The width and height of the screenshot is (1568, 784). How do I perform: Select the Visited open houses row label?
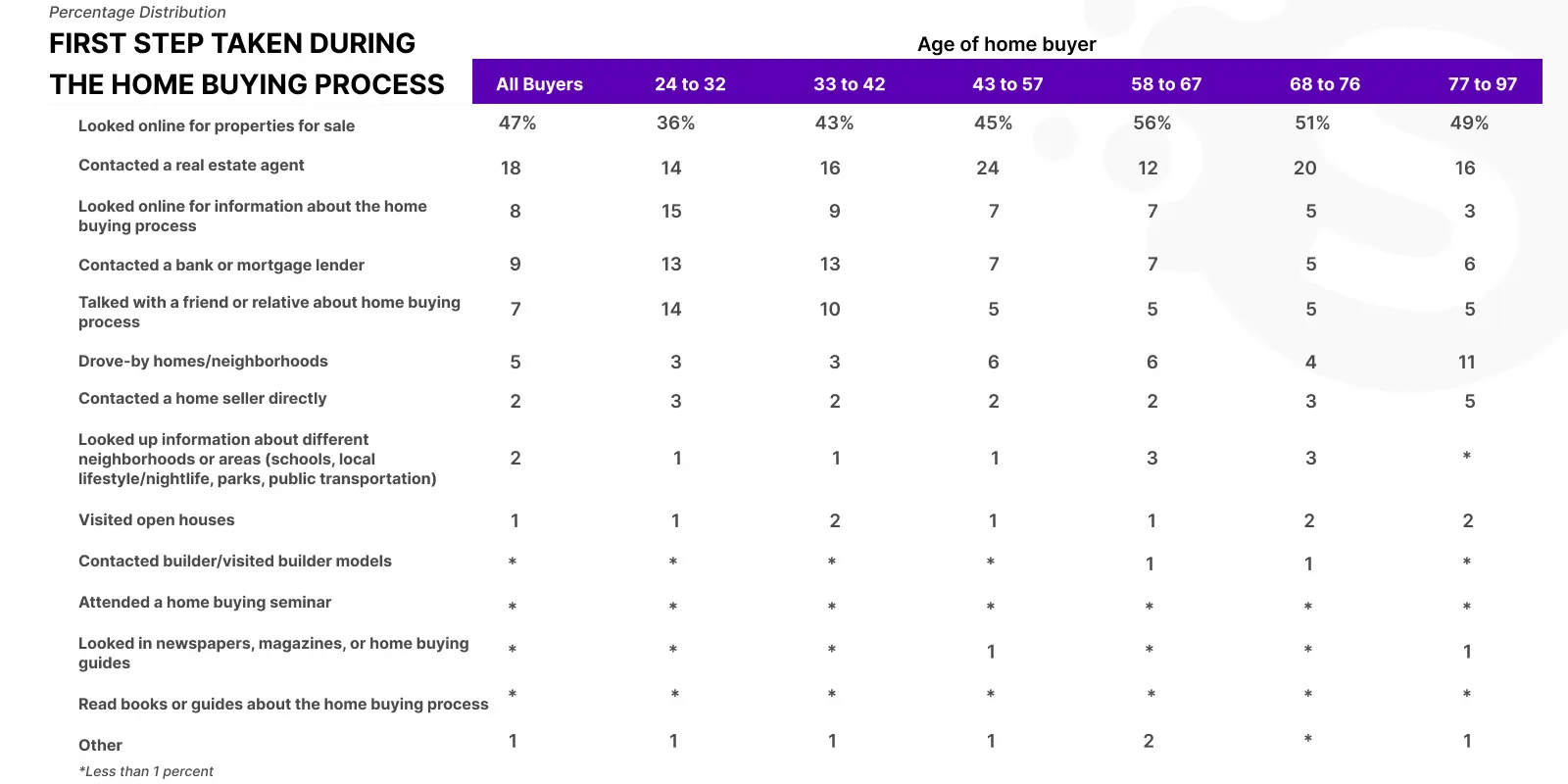(157, 519)
